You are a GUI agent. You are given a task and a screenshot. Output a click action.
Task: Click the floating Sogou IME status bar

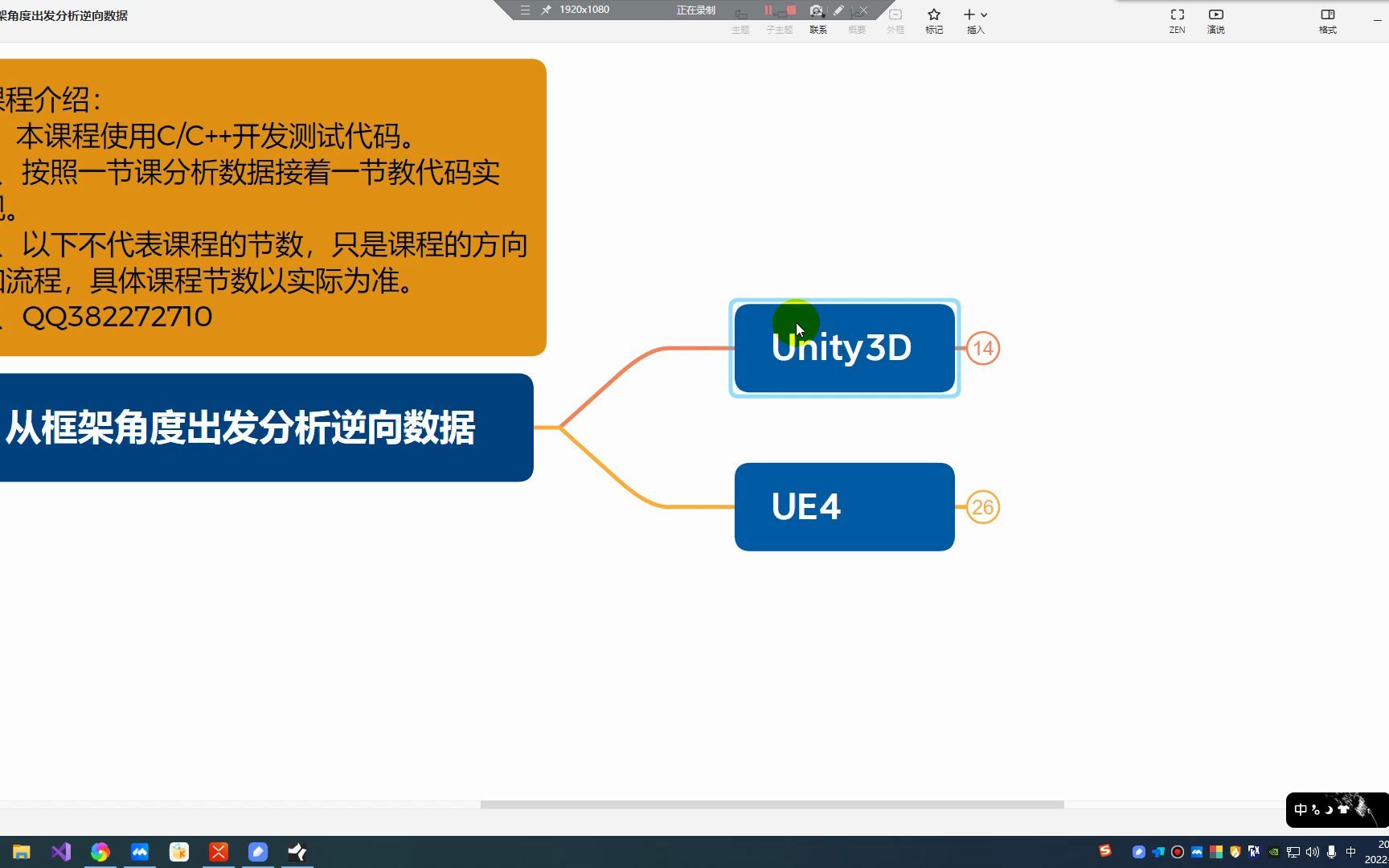click(1337, 809)
